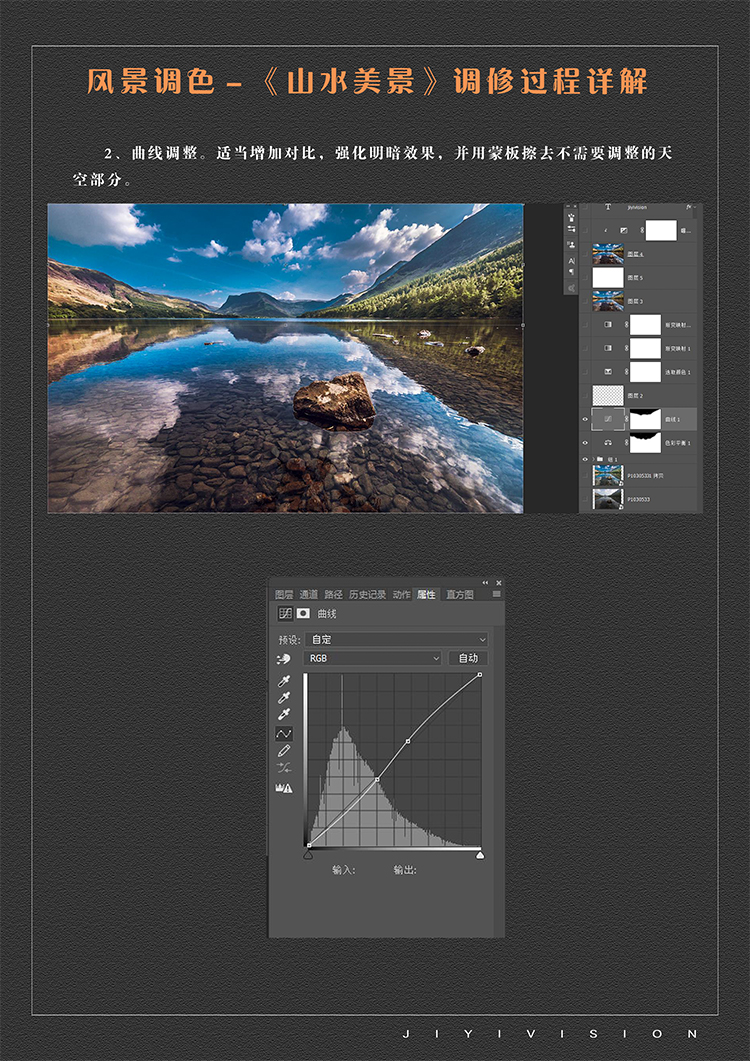Hide the 色彩平衡 1 layer
This screenshot has height=1061, width=750.
point(586,443)
